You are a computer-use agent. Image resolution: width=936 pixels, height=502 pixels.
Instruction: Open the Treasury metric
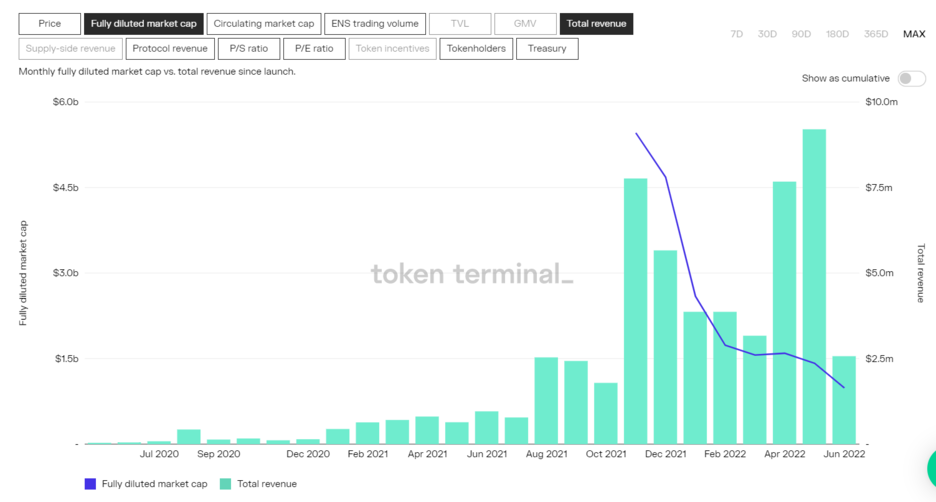pyautogui.click(x=547, y=48)
